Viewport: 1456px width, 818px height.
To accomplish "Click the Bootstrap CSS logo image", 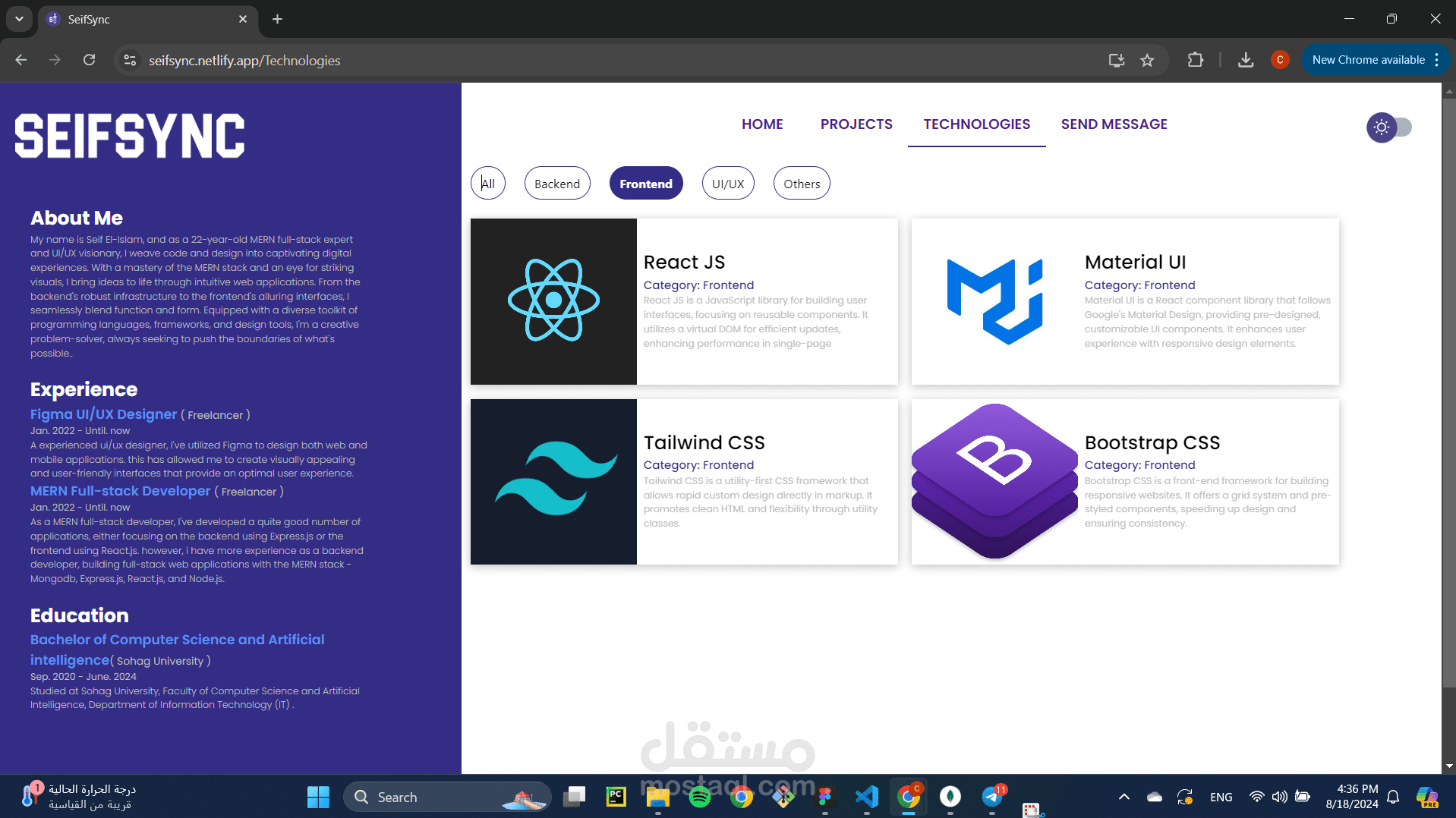I will 994,482.
